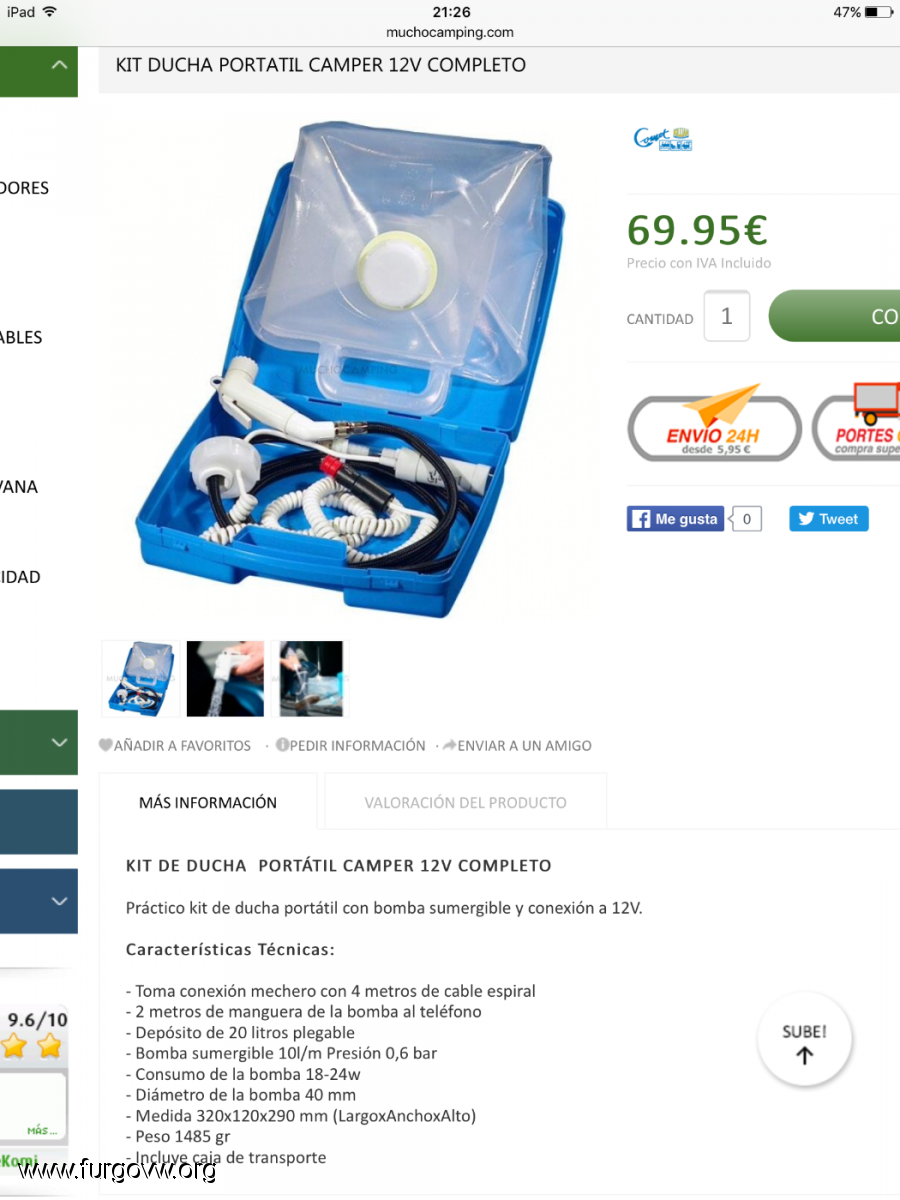This screenshot has width=900, height=1200.
Task: Click the heart icon Añadir a favoritos
Action: (105, 745)
